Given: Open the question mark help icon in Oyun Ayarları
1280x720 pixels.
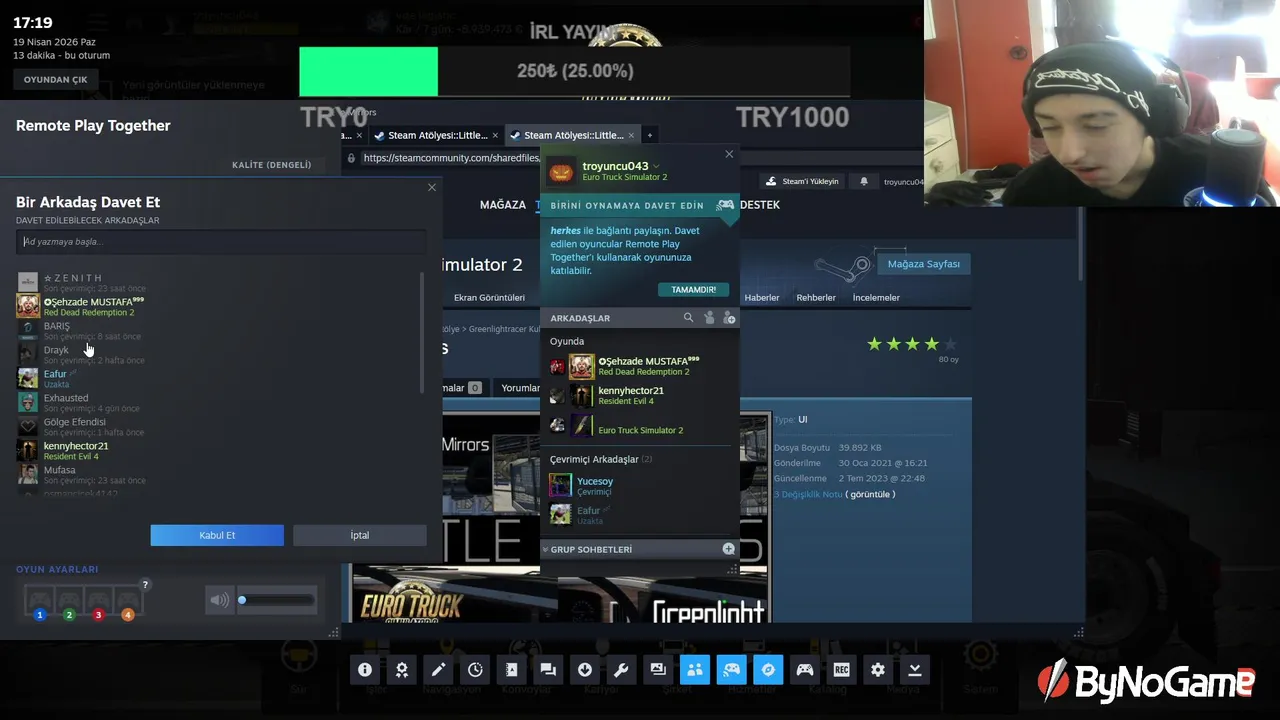Looking at the screenshot, I should (x=145, y=585).
